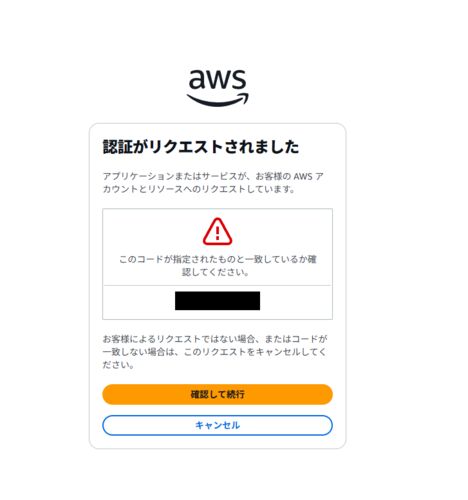
Task: Click the line starting お客様によるリクエストではない
Action: [215, 339]
